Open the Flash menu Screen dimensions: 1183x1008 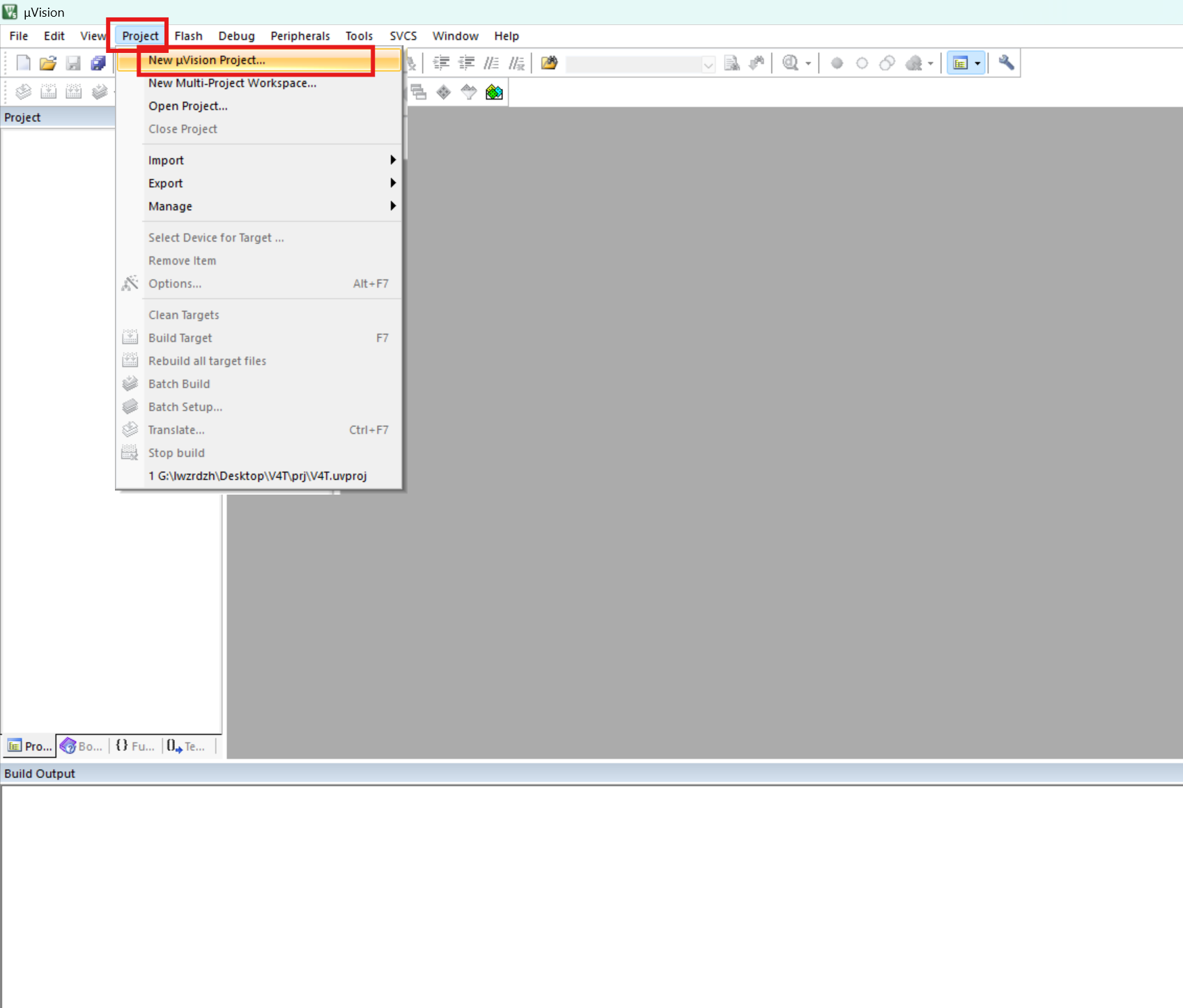189,36
